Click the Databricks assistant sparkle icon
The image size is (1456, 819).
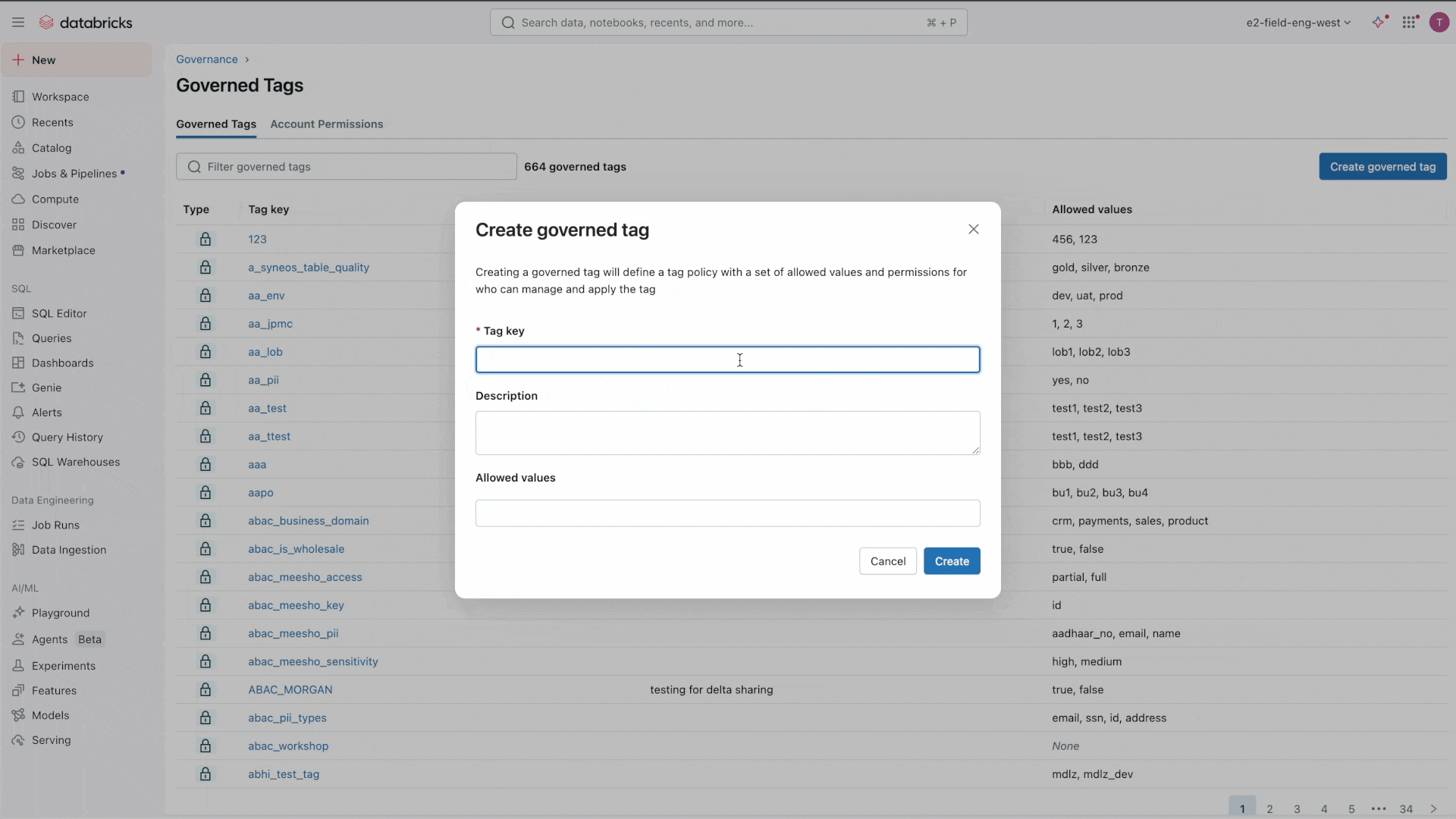click(x=1379, y=23)
